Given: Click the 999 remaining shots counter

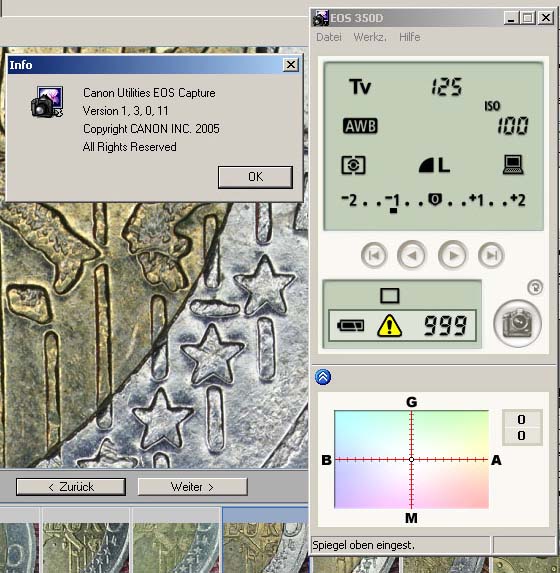Looking at the screenshot, I should [x=445, y=325].
